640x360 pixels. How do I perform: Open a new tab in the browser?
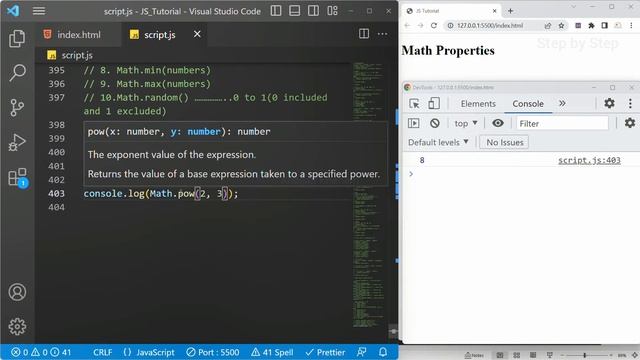[510, 11]
